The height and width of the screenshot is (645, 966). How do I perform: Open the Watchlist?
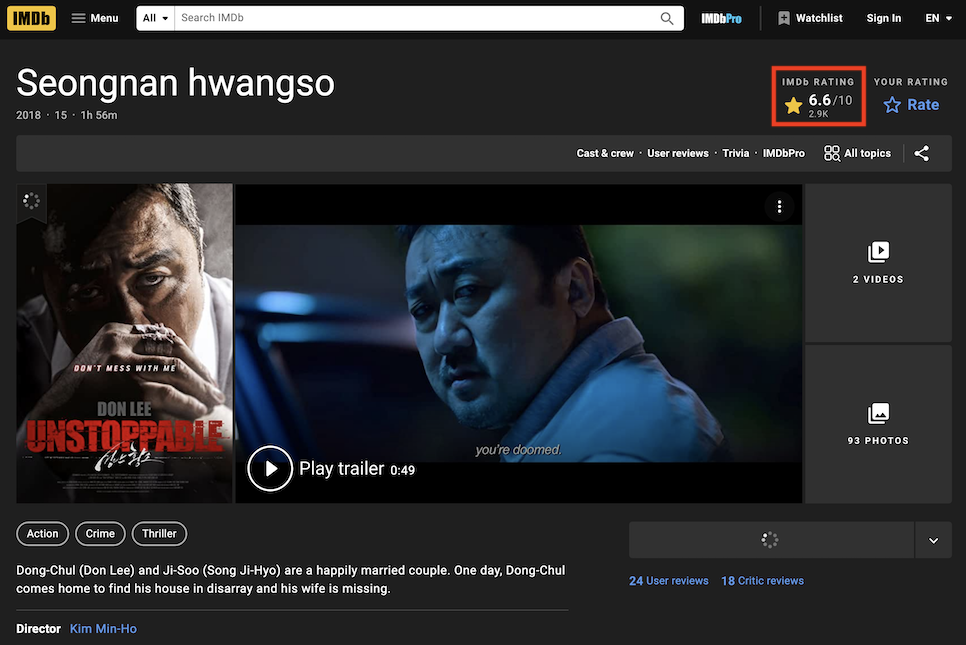click(810, 18)
